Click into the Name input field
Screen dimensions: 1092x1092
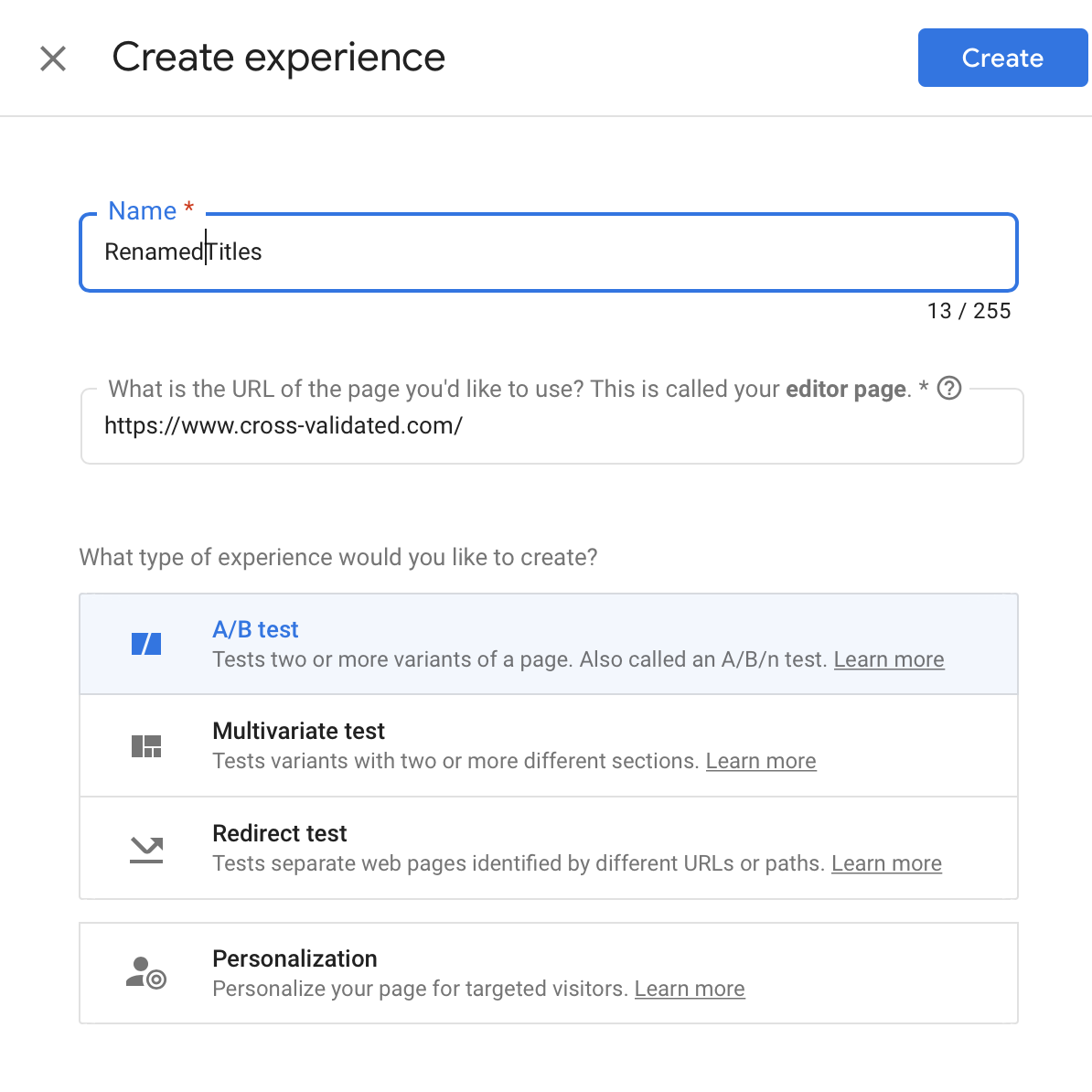pyautogui.click(x=549, y=252)
